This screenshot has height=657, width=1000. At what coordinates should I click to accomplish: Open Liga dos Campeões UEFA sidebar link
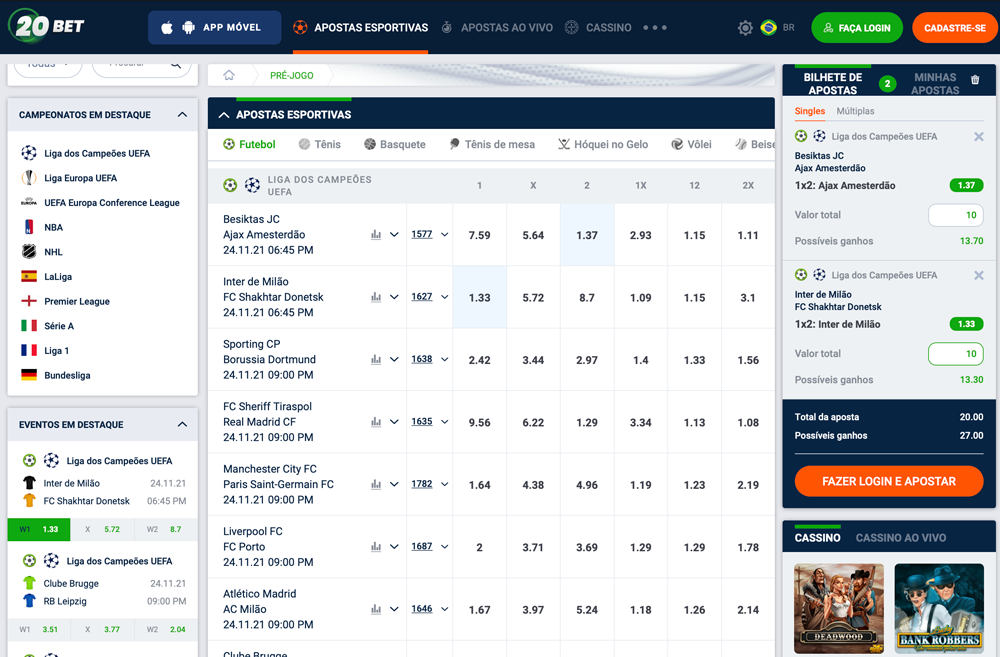[x=97, y=153]
